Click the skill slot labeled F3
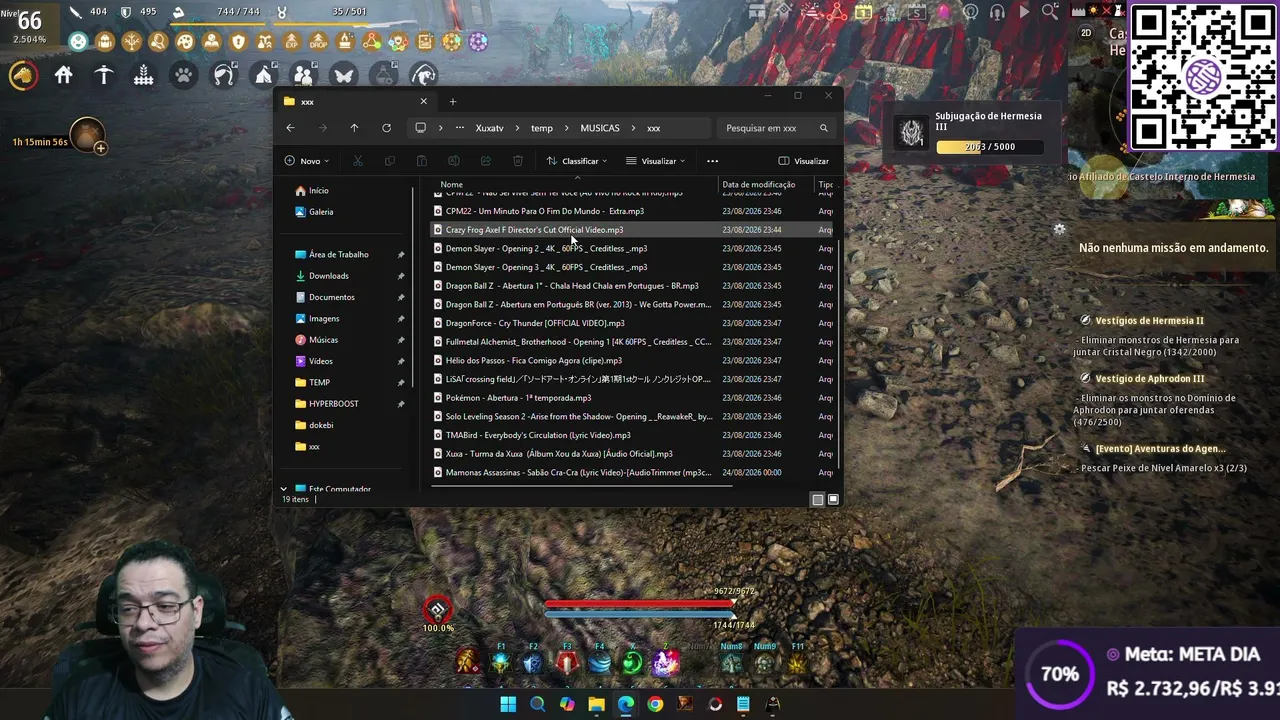This screenshot has width=1280, height=720. tap(567, 662)
